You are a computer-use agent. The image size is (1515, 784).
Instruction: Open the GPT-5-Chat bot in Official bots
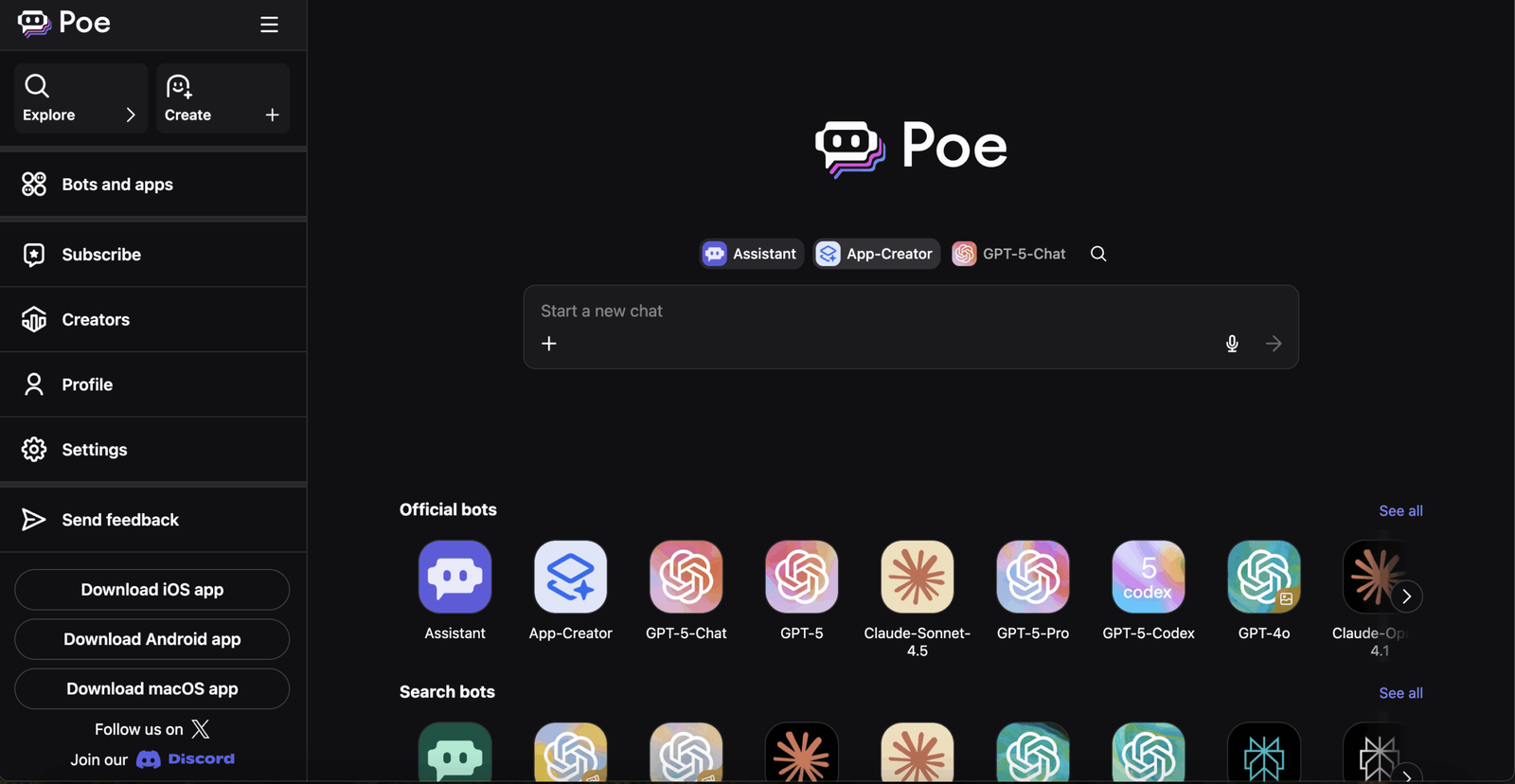[x=686, y=591]
